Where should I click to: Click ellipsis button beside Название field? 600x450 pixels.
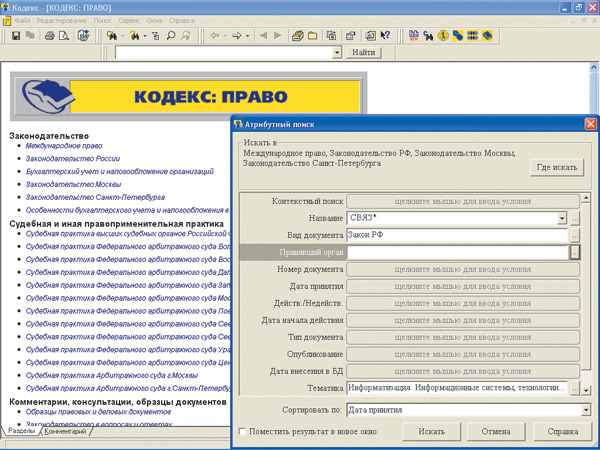tap(575, 218)
